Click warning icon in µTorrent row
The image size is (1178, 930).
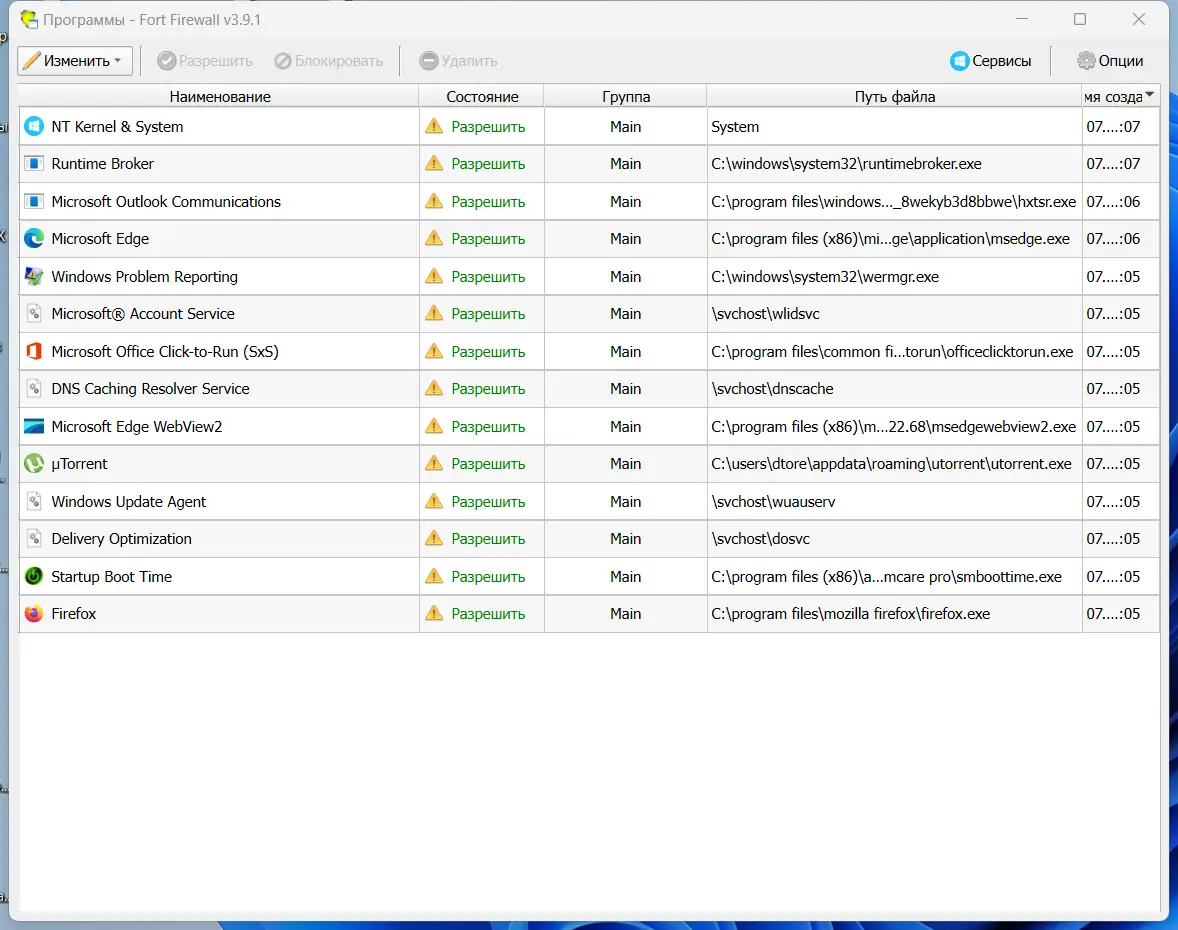433,463
